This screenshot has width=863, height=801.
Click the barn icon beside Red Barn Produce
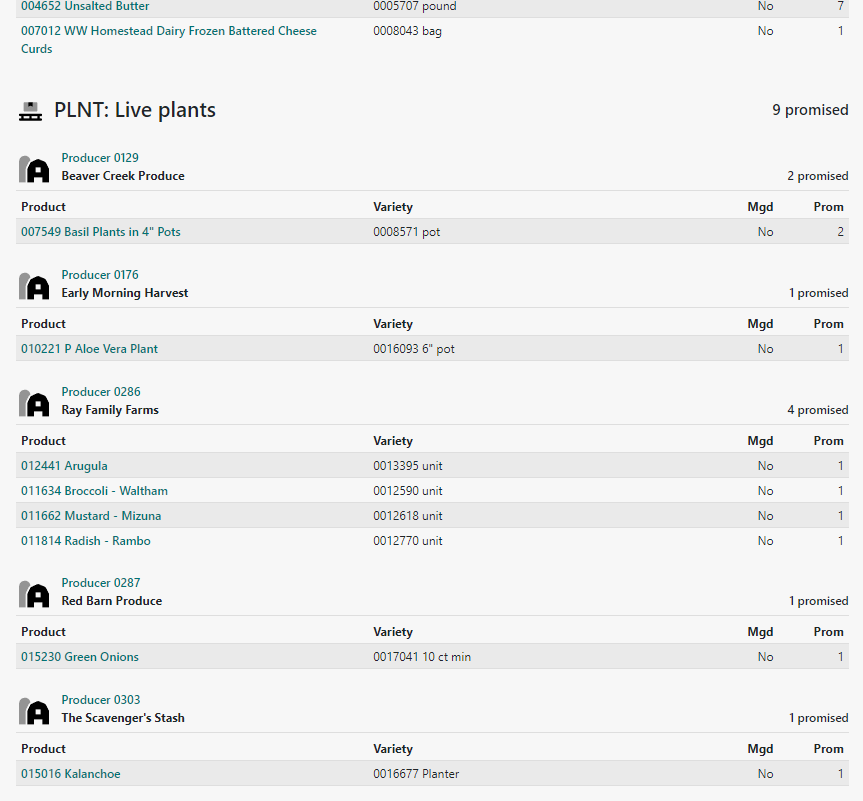point(34,593)
